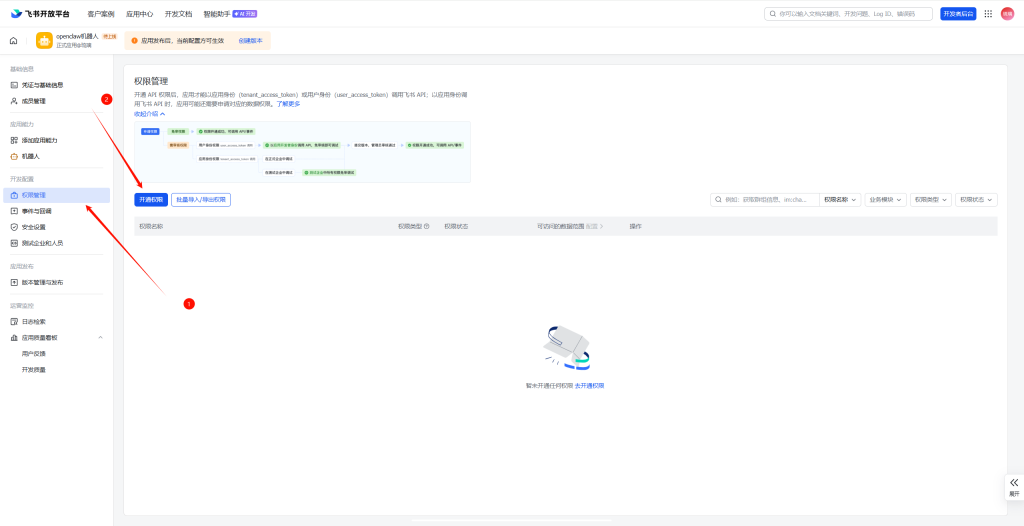The height and width of the screenshot is (526, 1024).
Task: Click 配置 beside 可访问的数据范围 header
Action: pos(594,227)
